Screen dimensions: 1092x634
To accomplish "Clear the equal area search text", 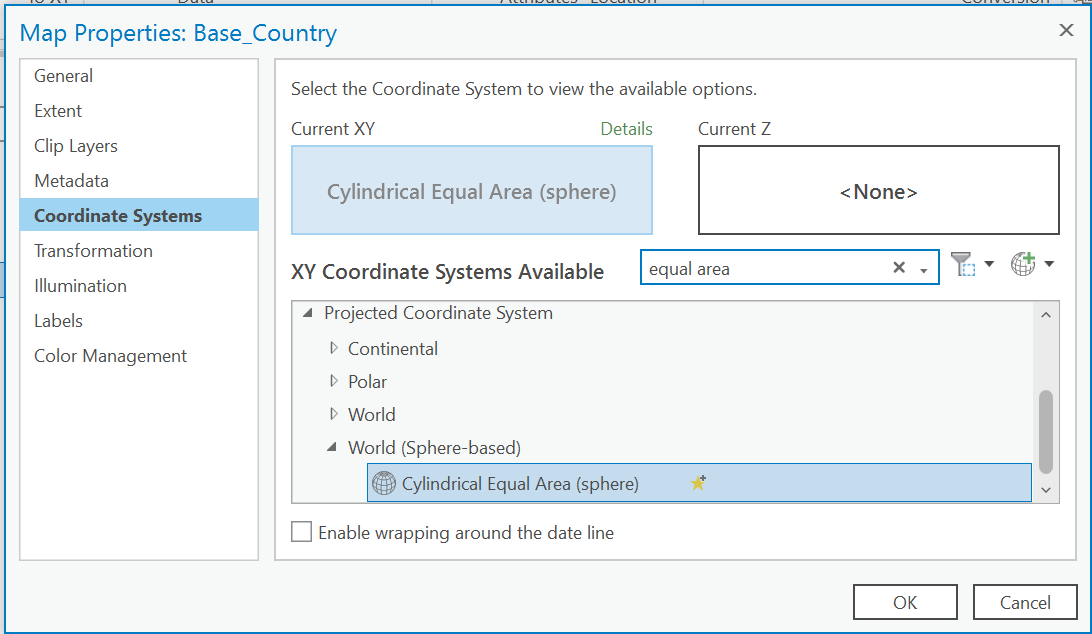I will click(899, 267).
